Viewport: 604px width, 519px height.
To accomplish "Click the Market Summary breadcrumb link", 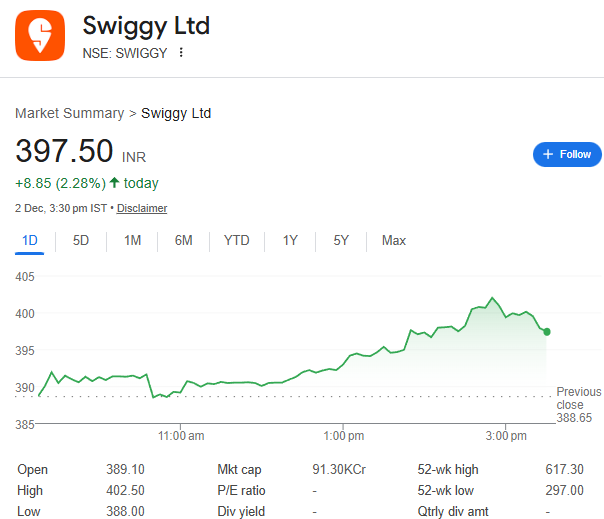I will [x=69, y=113].
